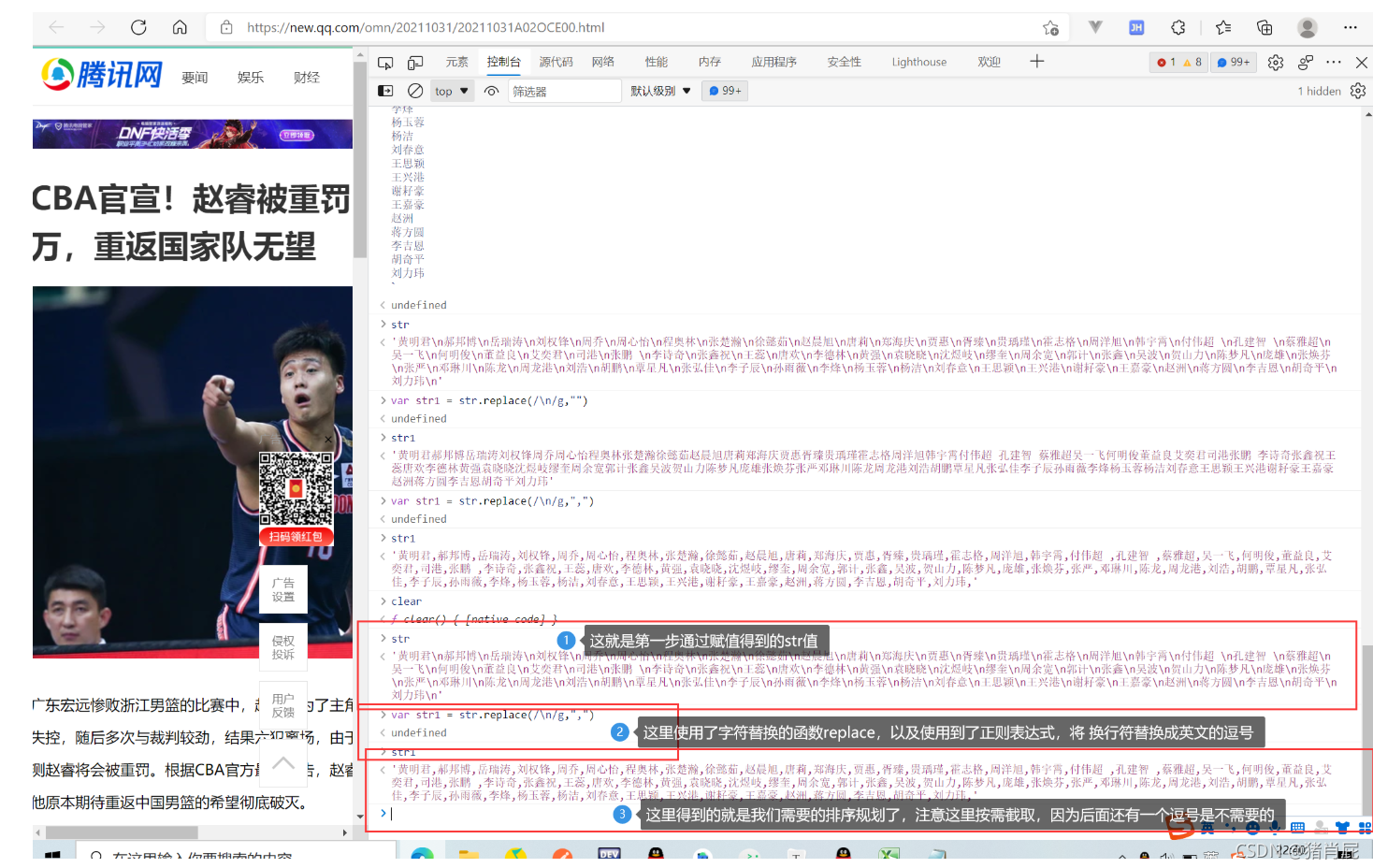Open the JH extension icon
The image size is (1373, 868).
pos(1136,27)
